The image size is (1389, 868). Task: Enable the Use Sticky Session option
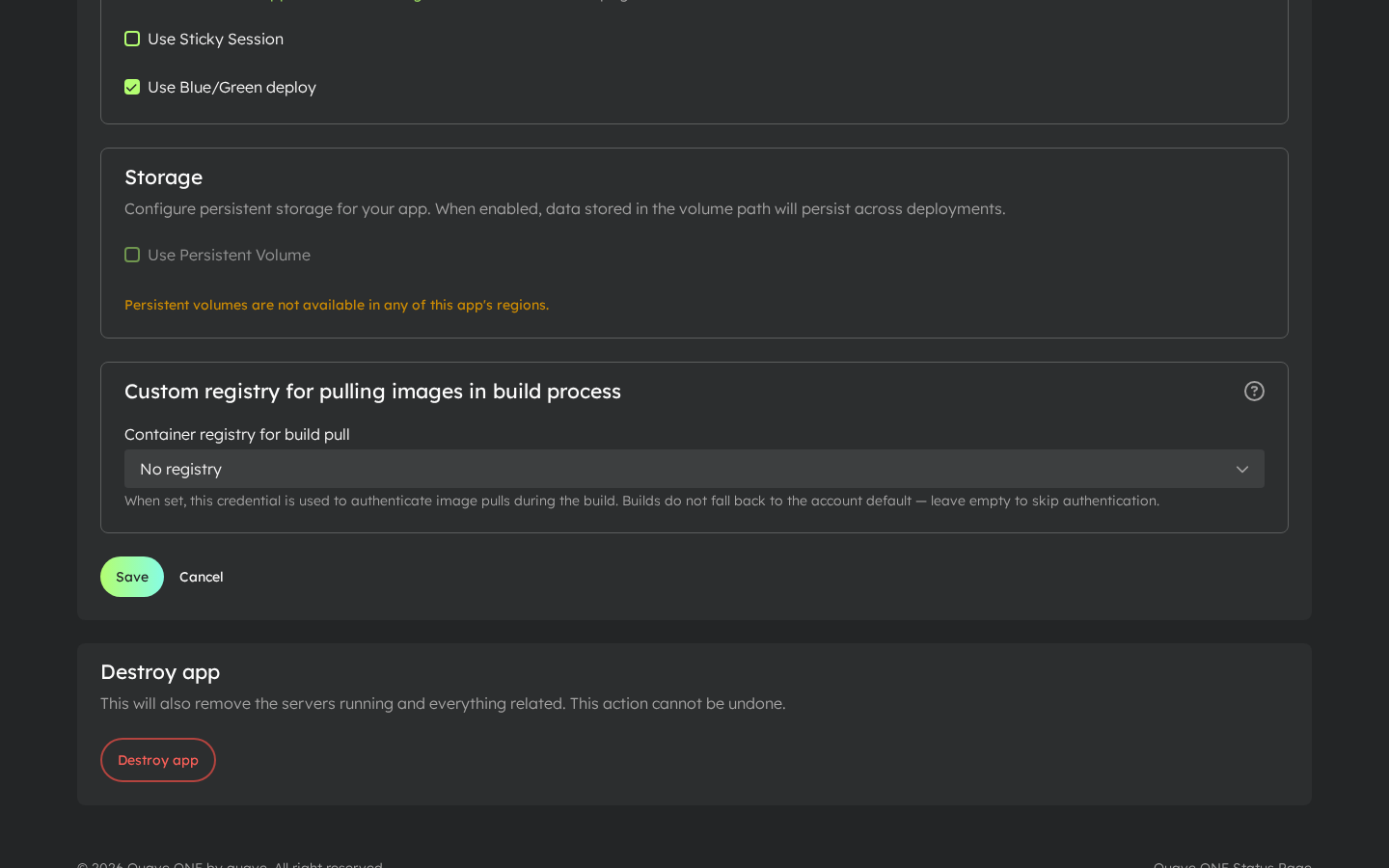pos(132,39)
